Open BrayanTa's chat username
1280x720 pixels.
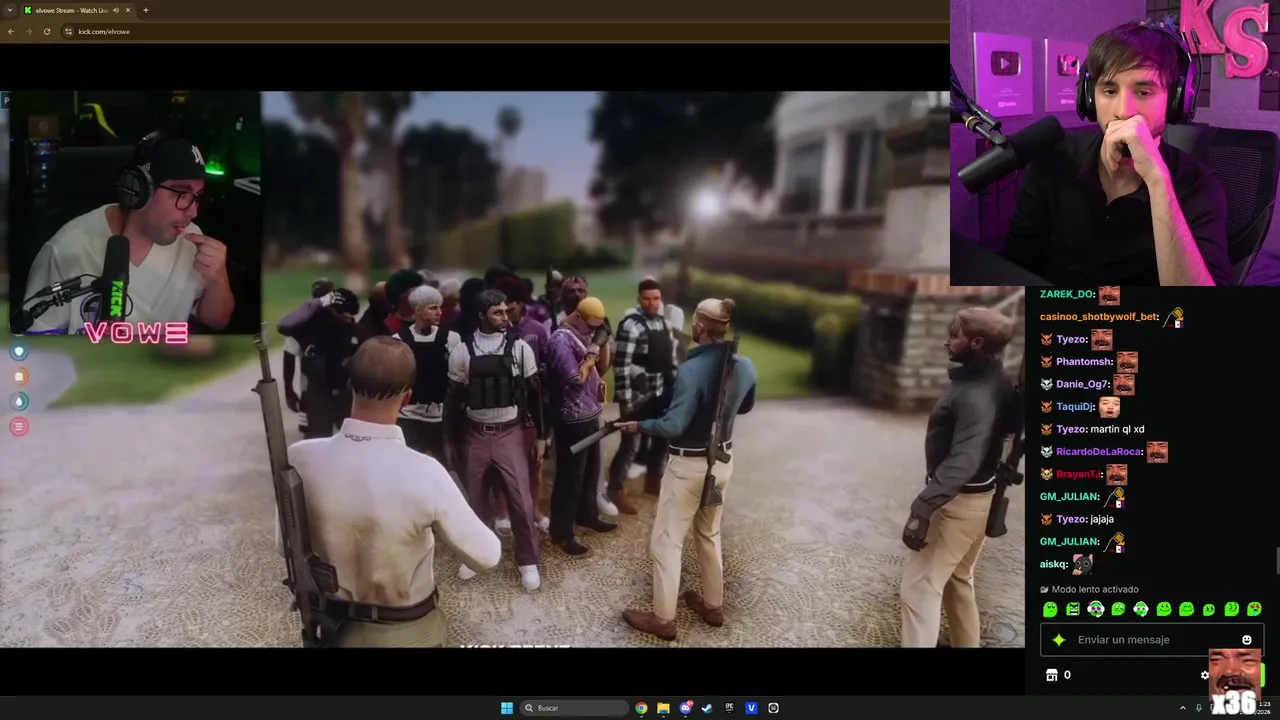(x=1079, y=474)
